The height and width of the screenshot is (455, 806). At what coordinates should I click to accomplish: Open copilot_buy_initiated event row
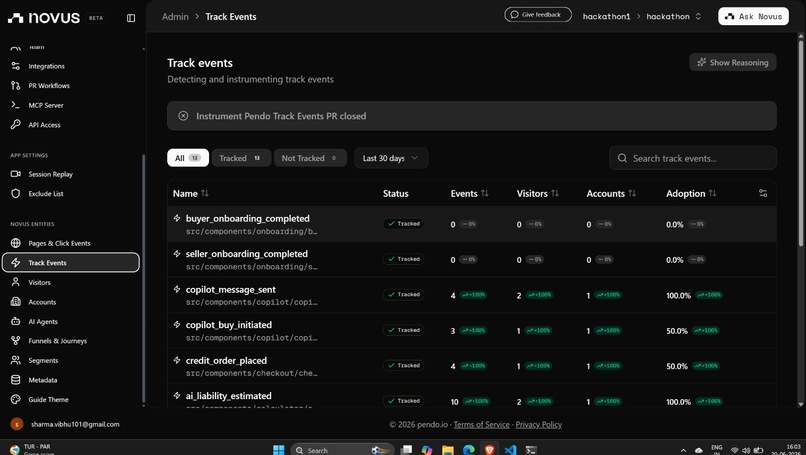click(x=471, y=331)
